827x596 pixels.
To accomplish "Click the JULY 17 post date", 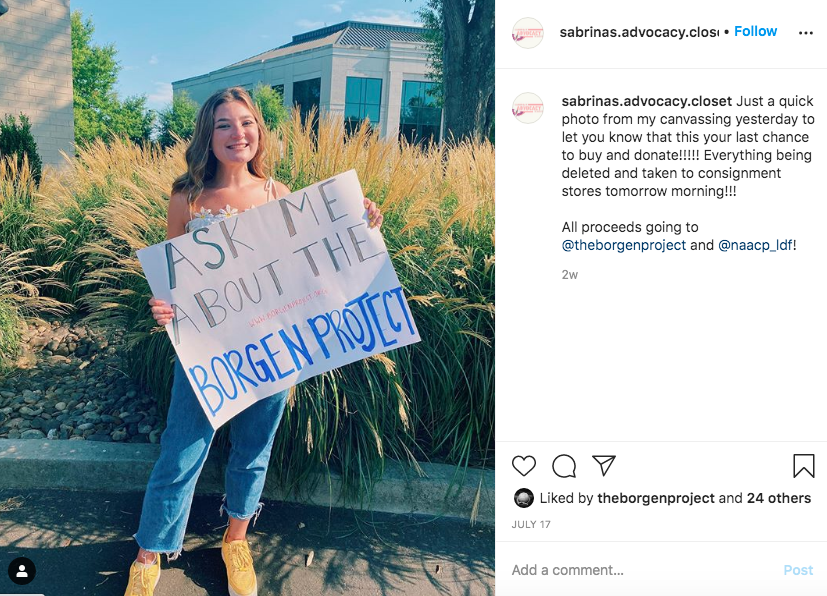I will point(531,524).
